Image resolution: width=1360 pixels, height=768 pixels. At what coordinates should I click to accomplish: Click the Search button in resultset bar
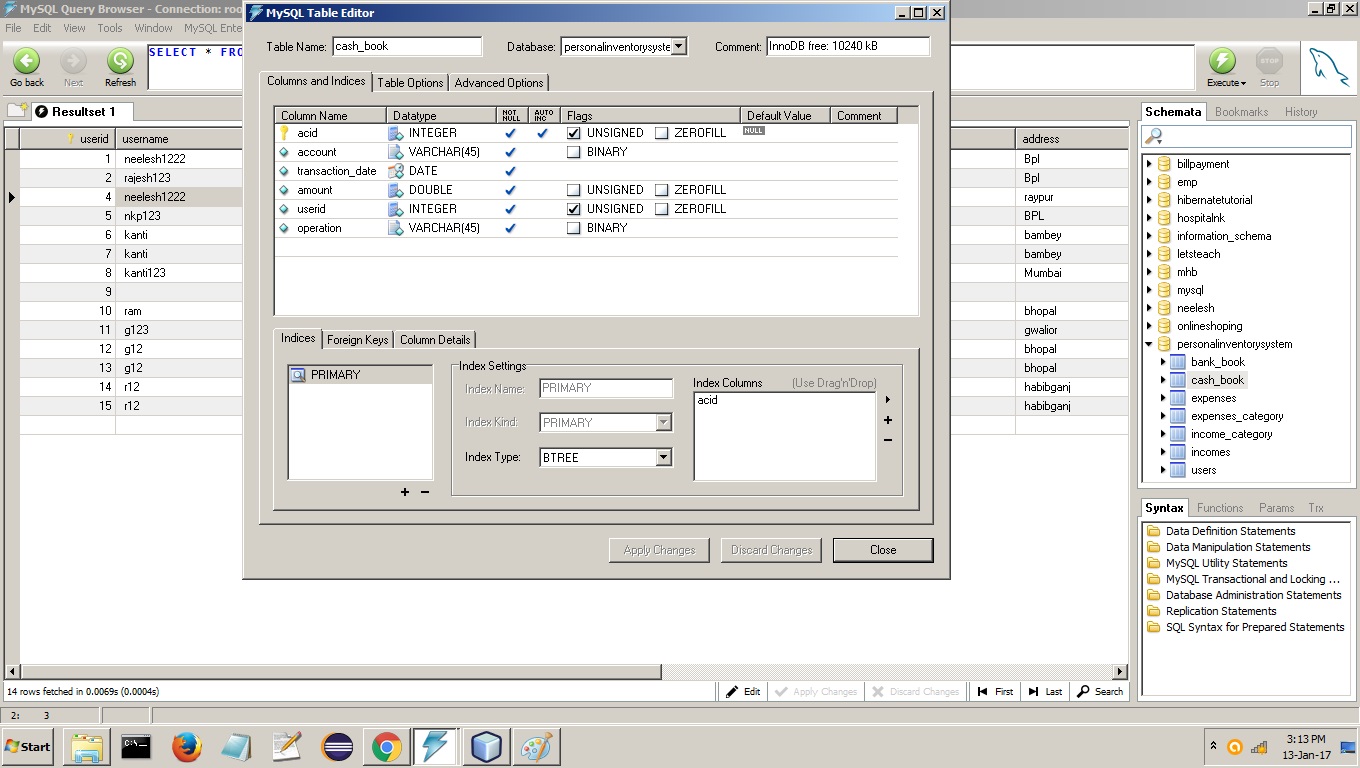(1100, 691)
